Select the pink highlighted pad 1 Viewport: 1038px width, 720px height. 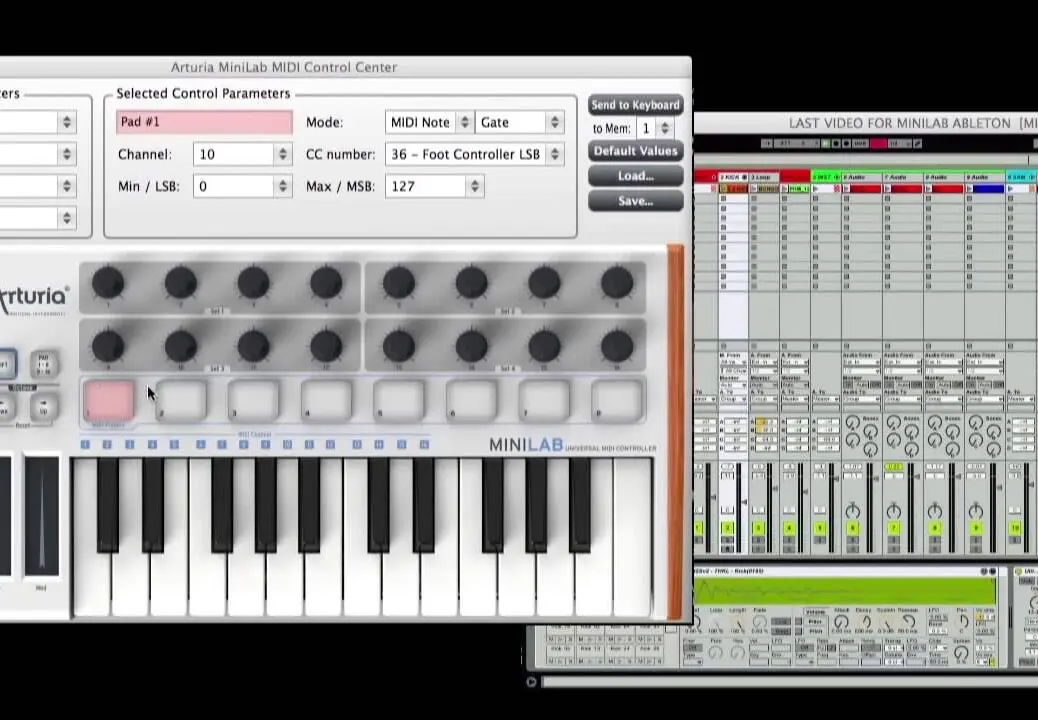point(109,400)
